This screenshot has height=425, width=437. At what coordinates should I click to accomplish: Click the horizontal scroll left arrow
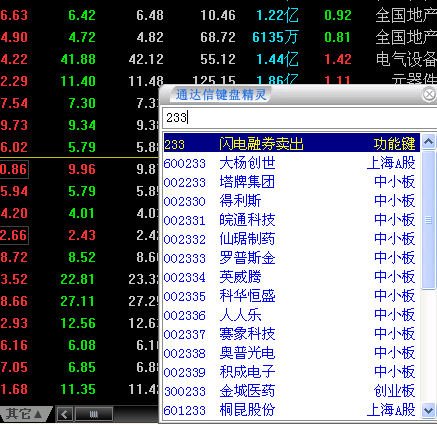click(65, 414)
